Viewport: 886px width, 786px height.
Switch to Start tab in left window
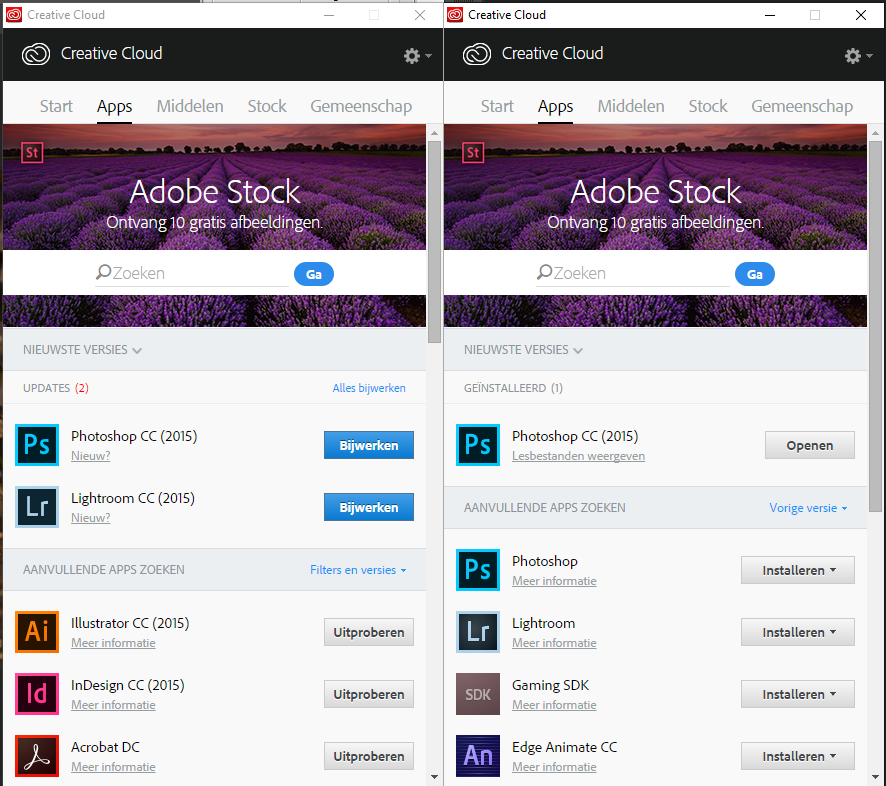56,106
